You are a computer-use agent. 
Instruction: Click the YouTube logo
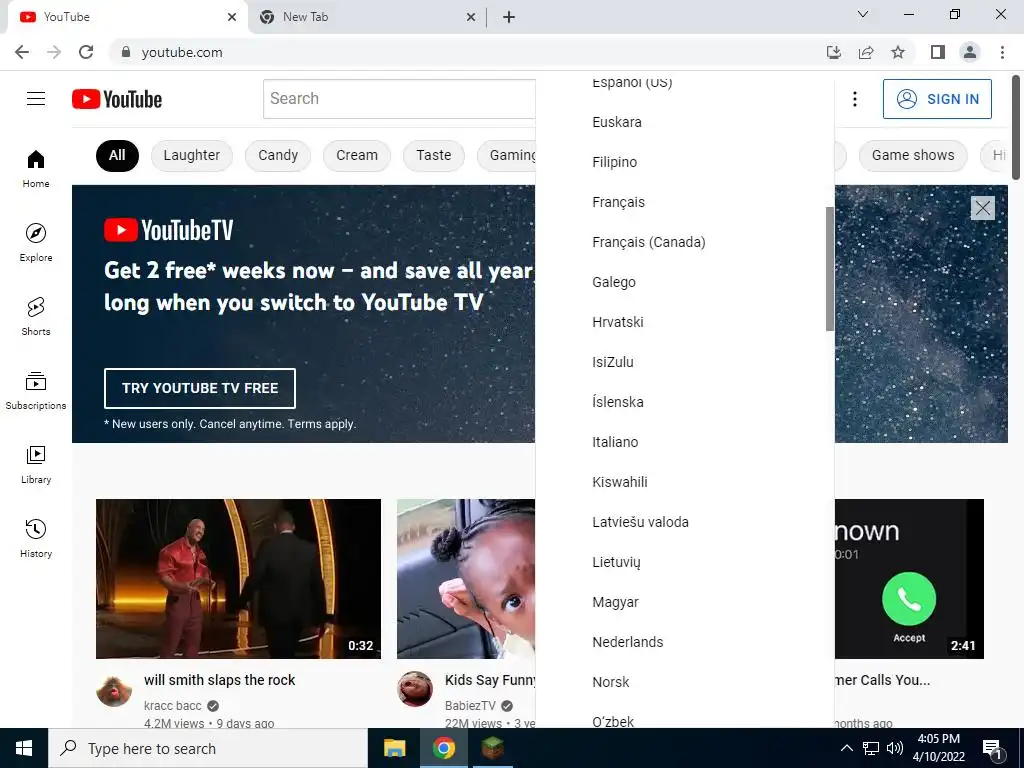[x=117, y=99]
